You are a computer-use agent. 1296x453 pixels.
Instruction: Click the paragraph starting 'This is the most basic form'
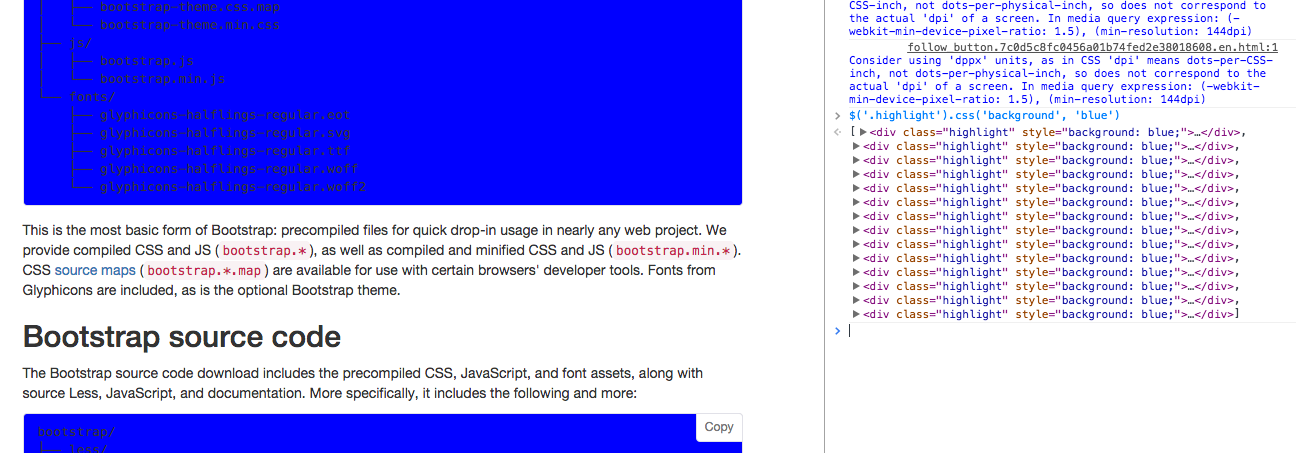coord(383,260)
